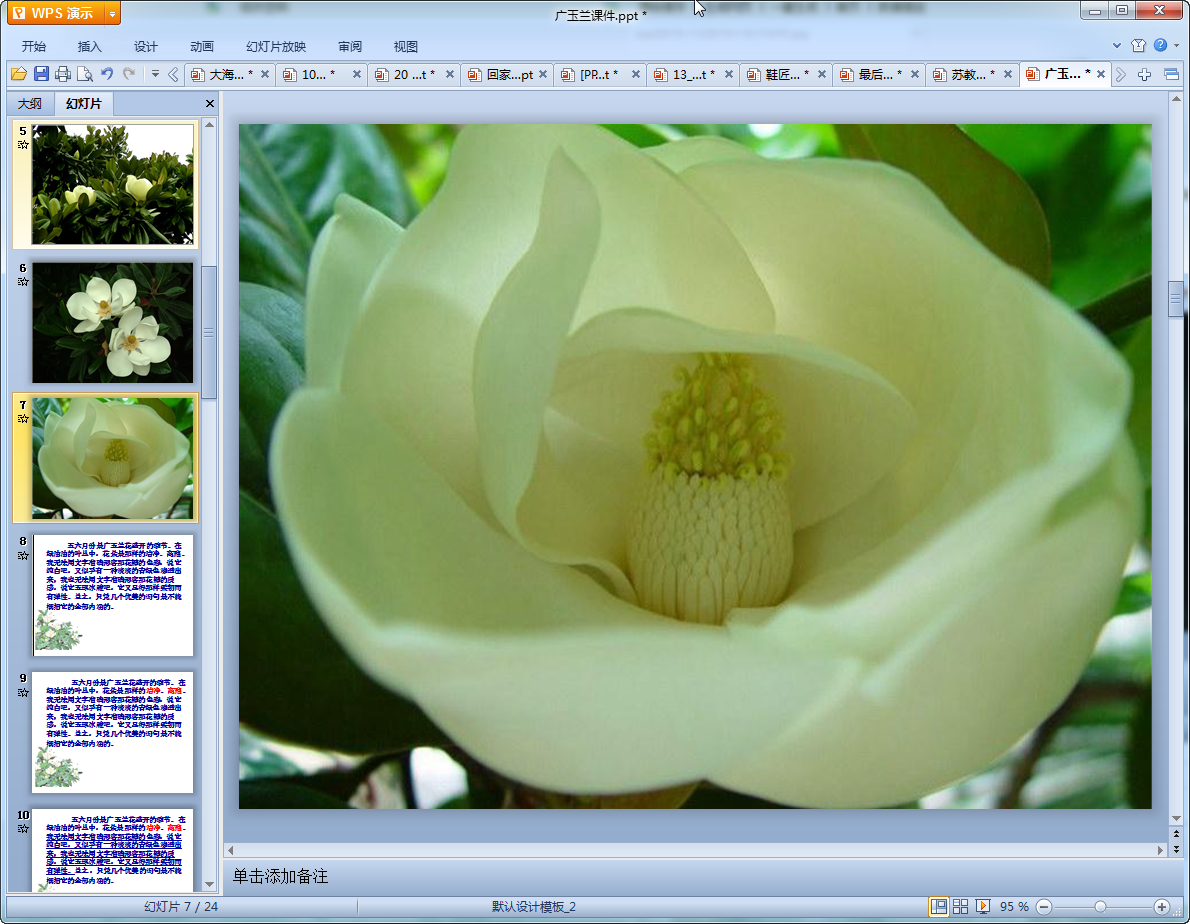1190x924 pixels.
Task: Open Print Preview from quick toolbar
Action: (x=85, y=74)
